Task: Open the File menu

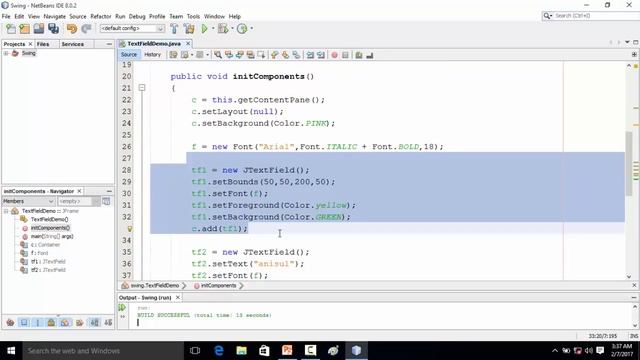Action: coord(6,16)
